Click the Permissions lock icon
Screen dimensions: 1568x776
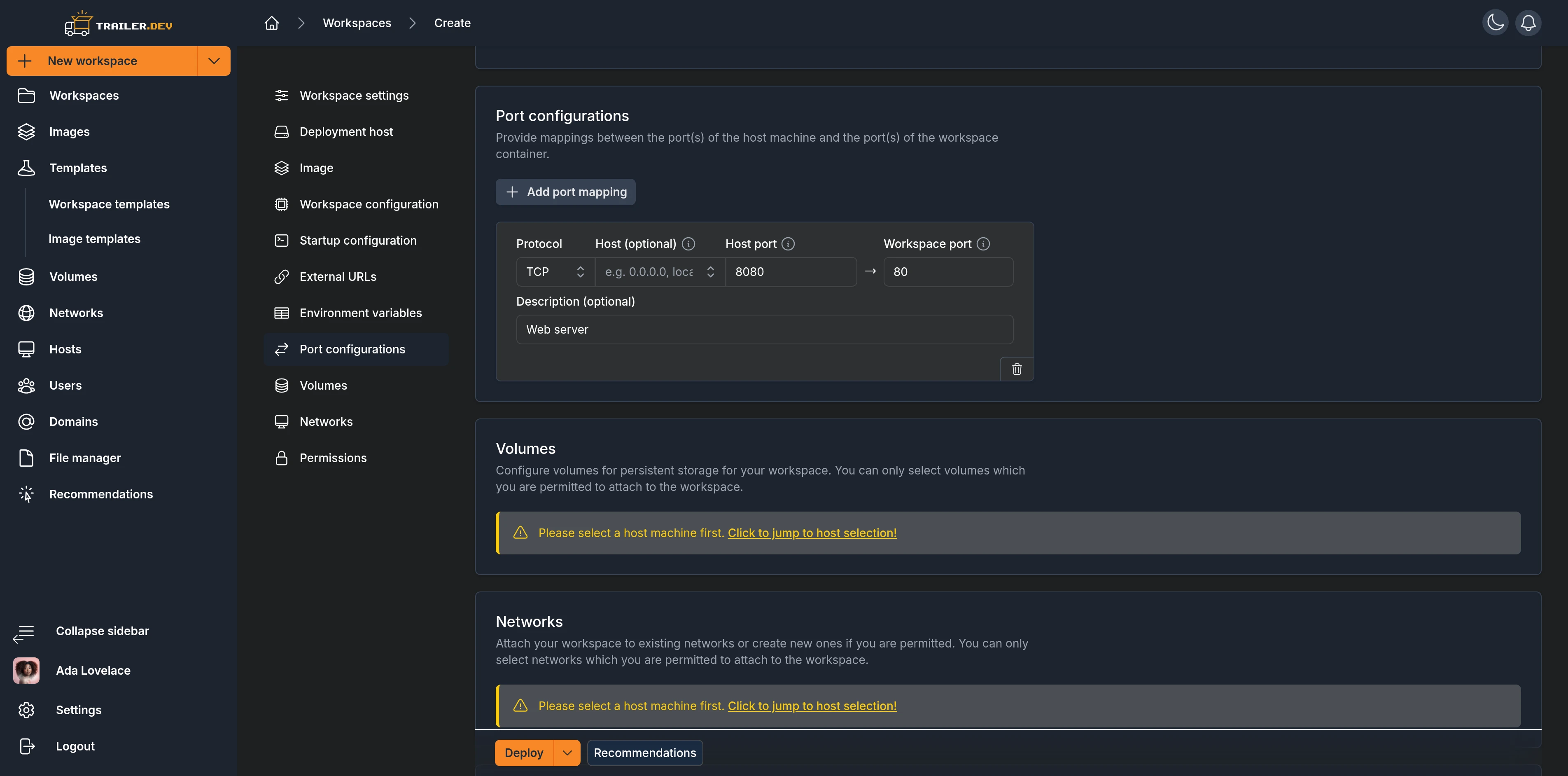click(281, 458)
